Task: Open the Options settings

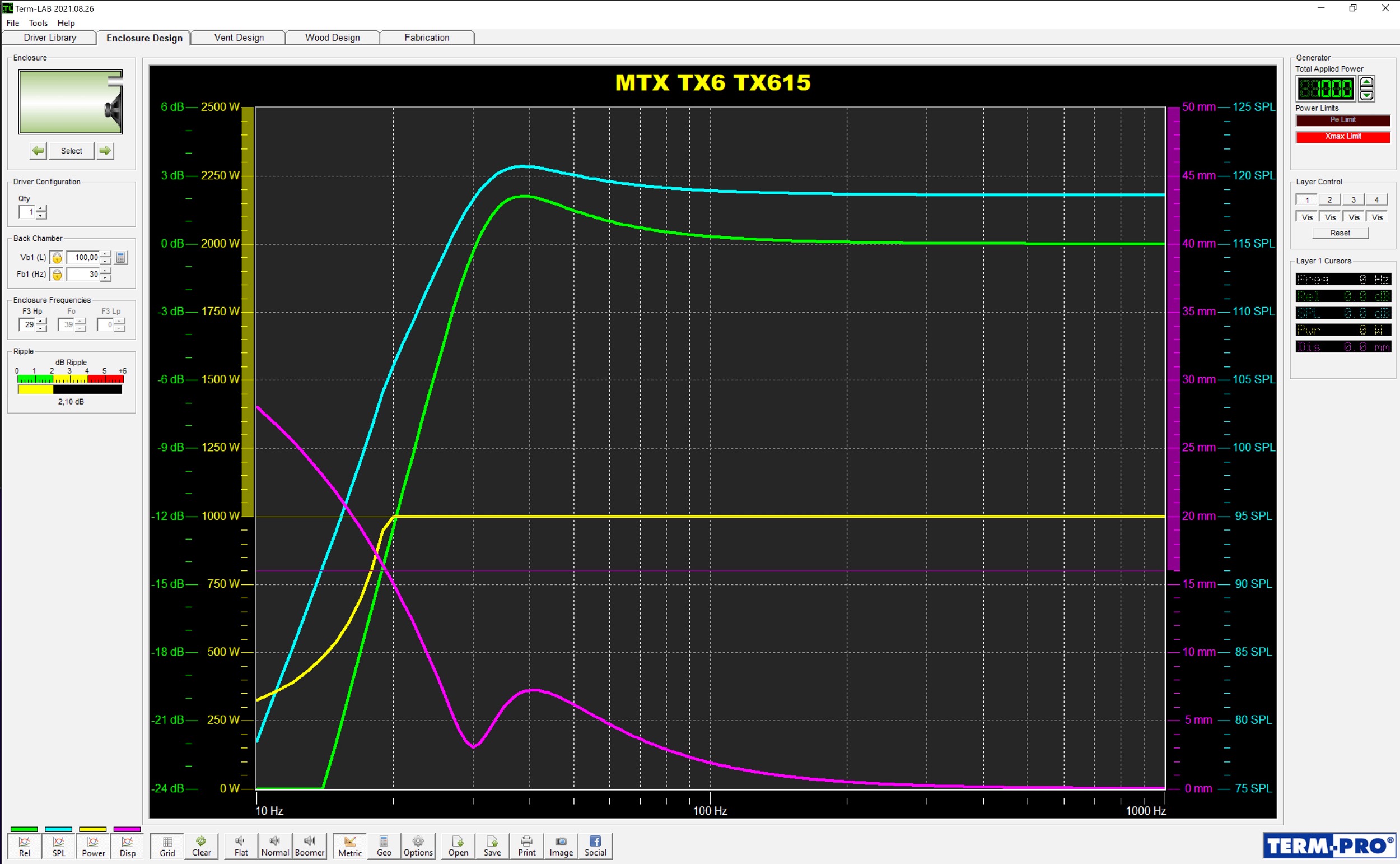Action: coord(418,846)
